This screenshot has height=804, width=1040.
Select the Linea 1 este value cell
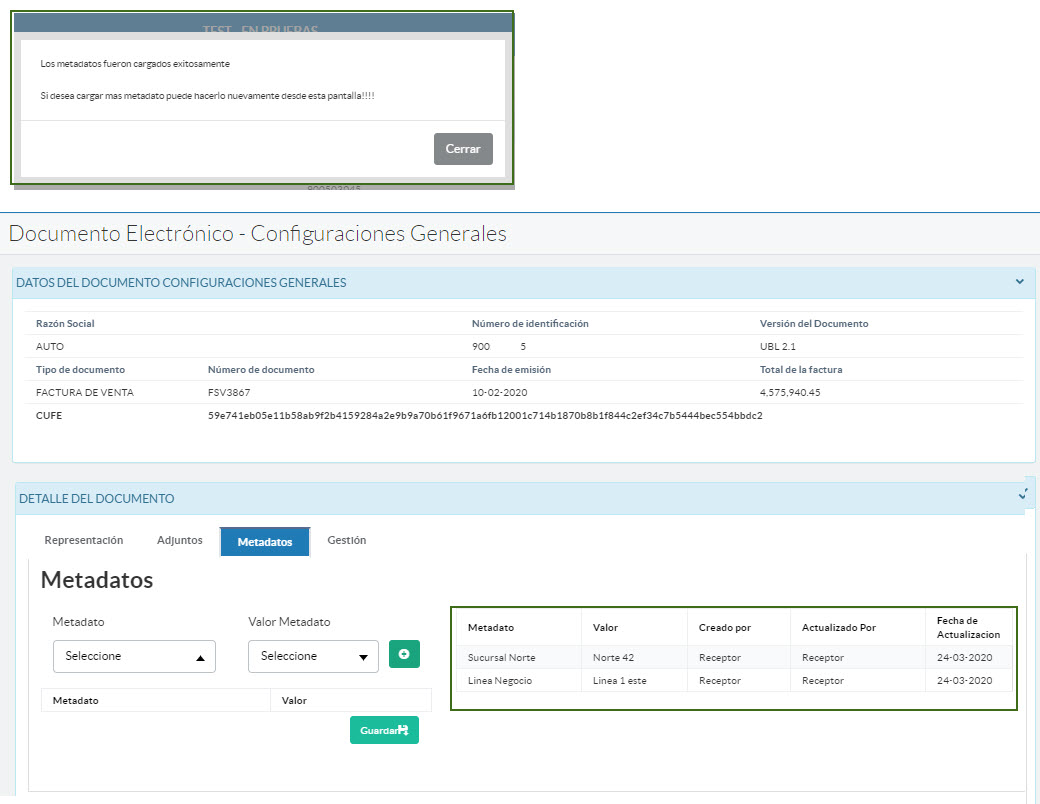(620, 681)
